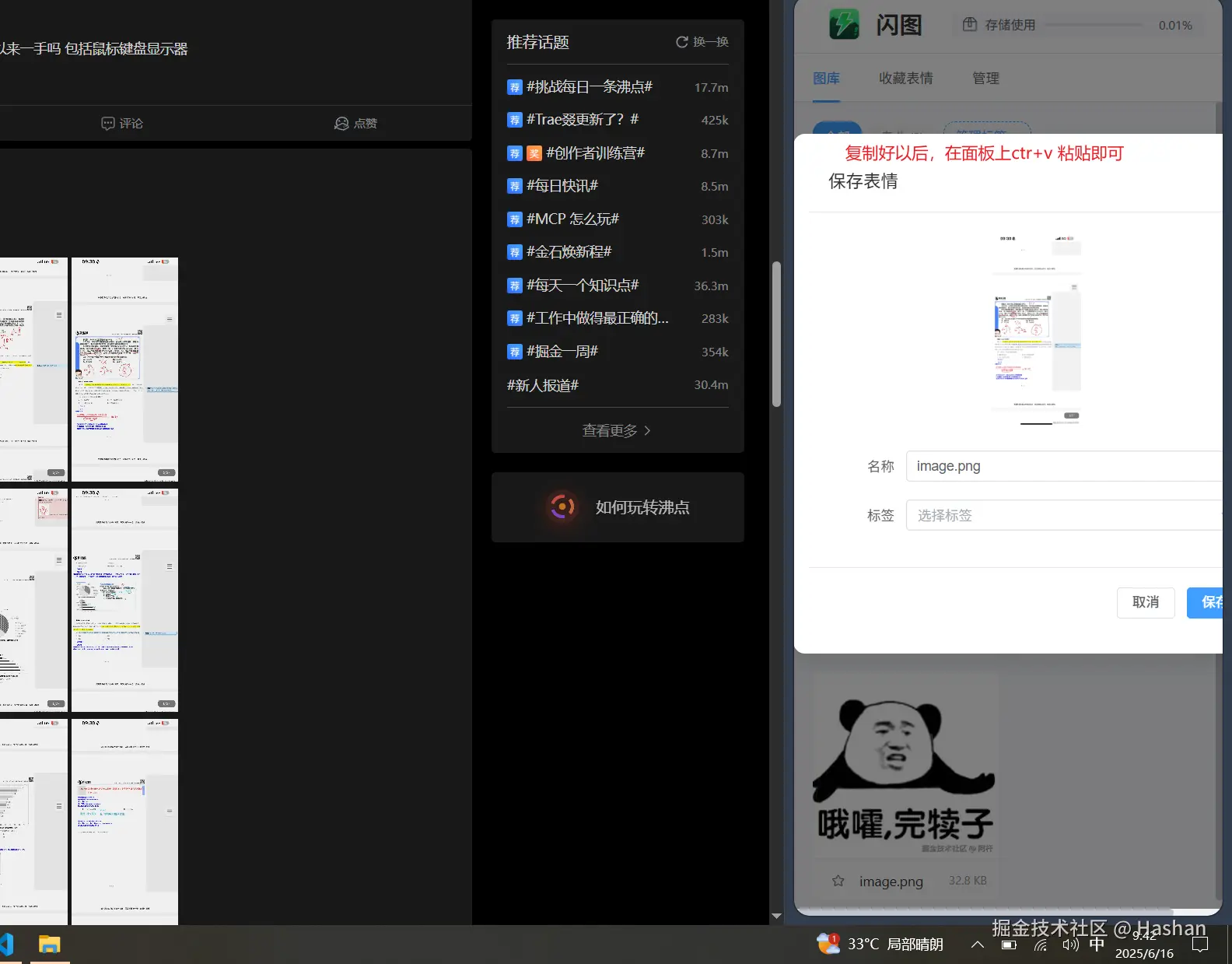Switch to the 收藏表情 tab
The image size is (1232, 964).
coord(905,79)
